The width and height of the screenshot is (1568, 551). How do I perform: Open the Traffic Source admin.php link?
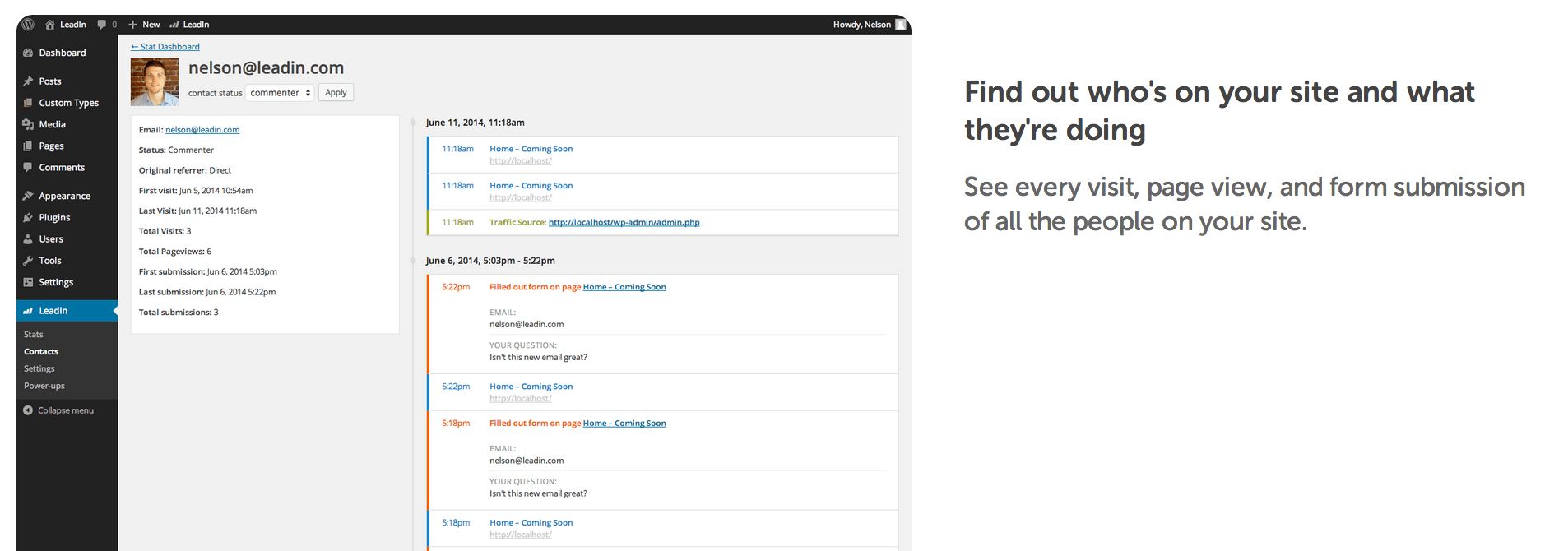pyautogui.click(x=624, y=222)
